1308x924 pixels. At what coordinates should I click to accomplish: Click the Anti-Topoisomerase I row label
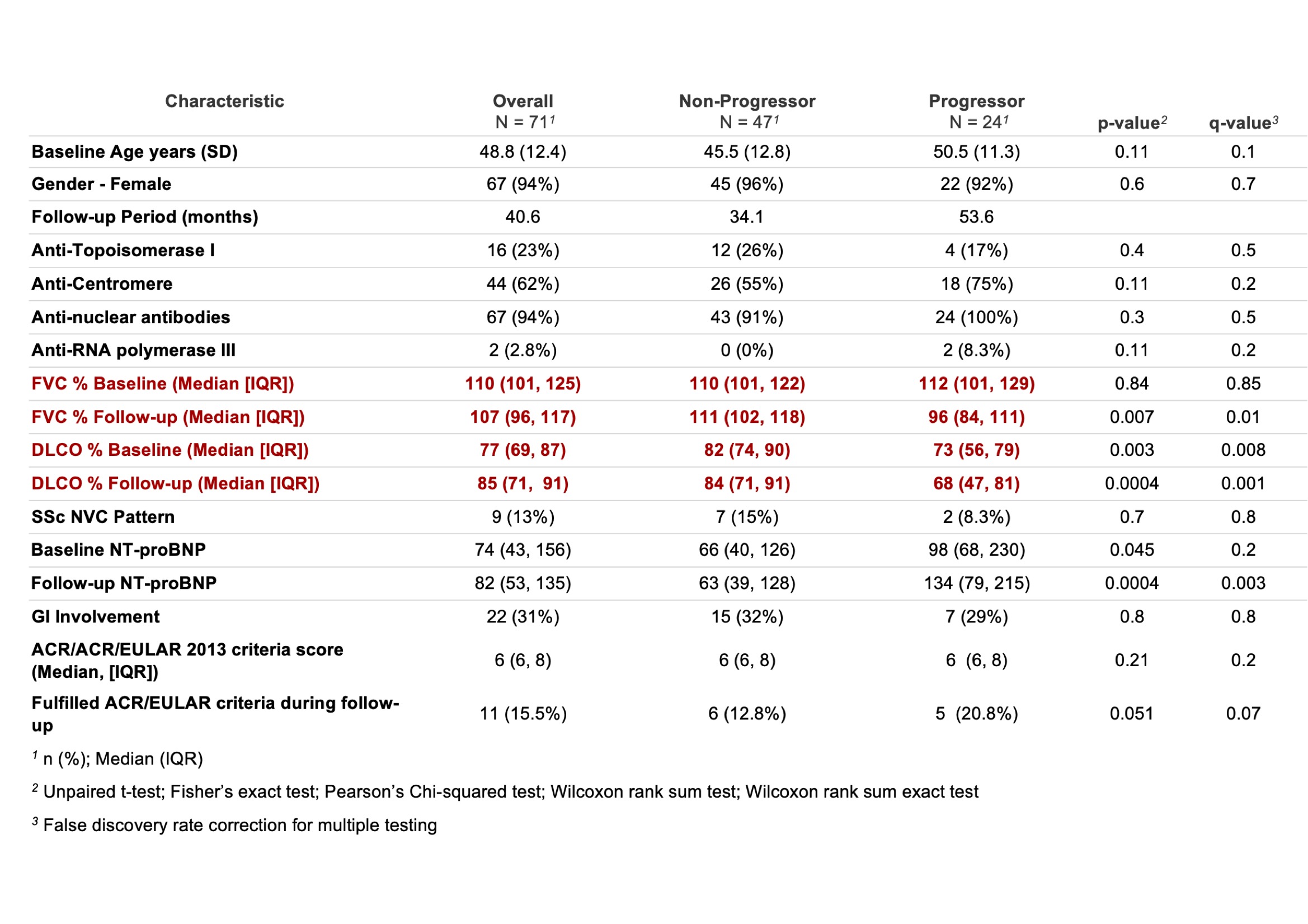click(x=123, y=251)
